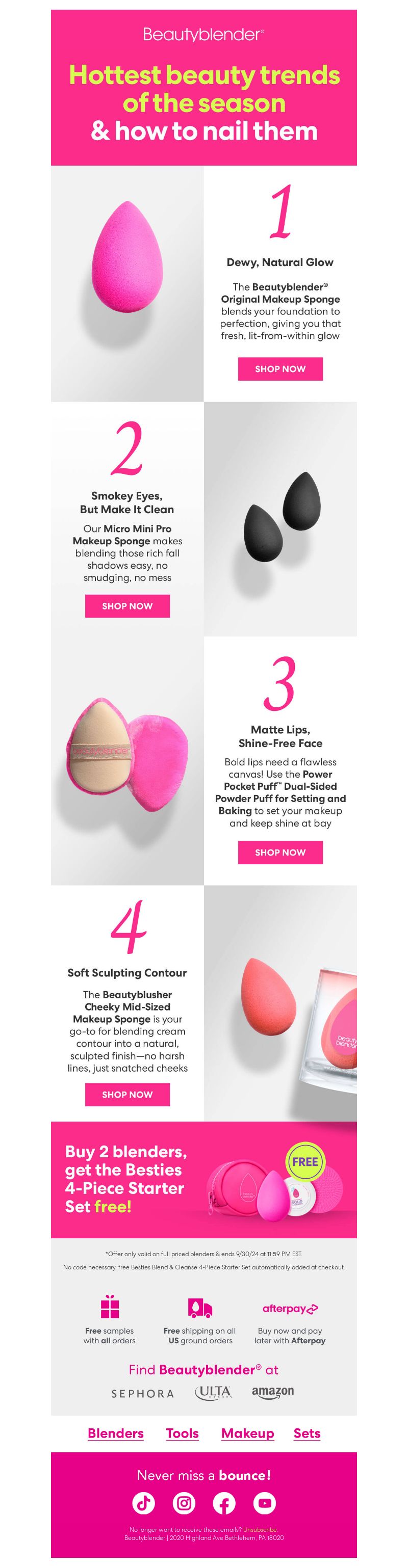The width and height of the screenshot is (408, 1568).
Task: Click the Afterpay logo
Action: pos(291,1309)
